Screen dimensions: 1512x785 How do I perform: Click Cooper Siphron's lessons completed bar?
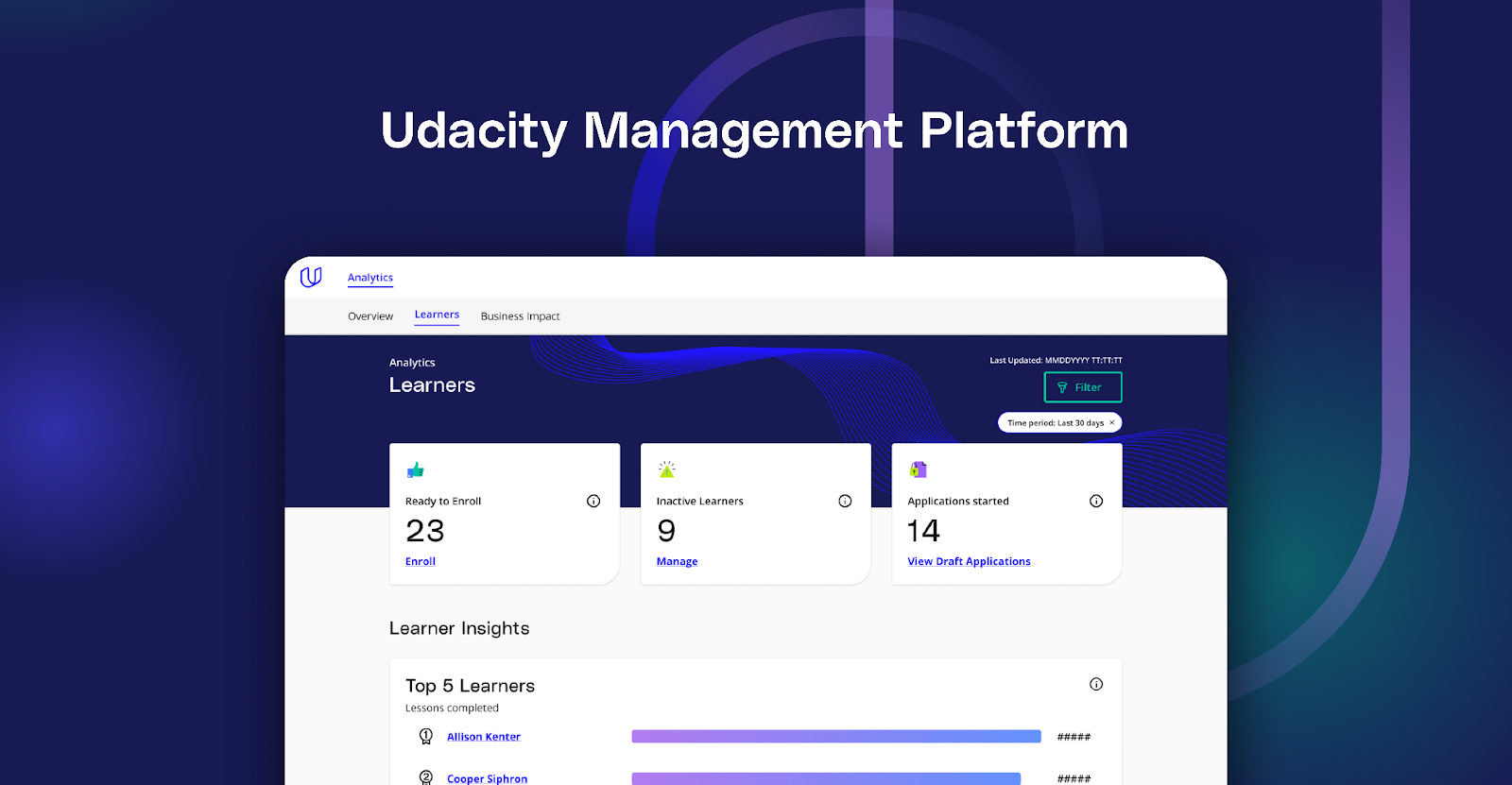click(x=826, y=778)
